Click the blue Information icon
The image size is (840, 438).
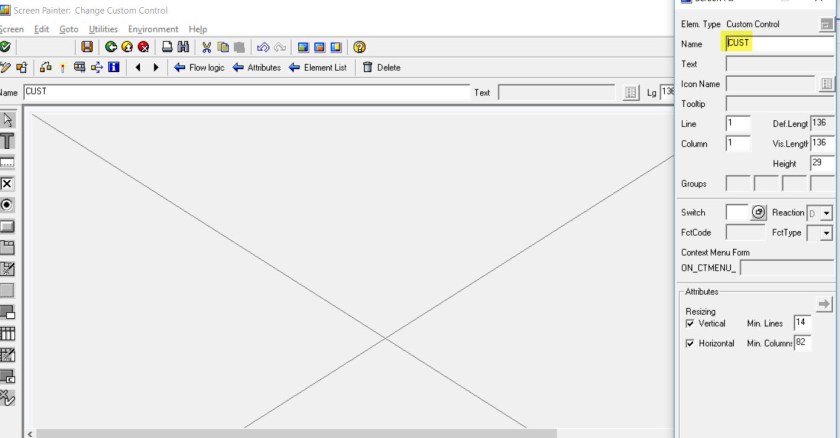pos(114,67)
